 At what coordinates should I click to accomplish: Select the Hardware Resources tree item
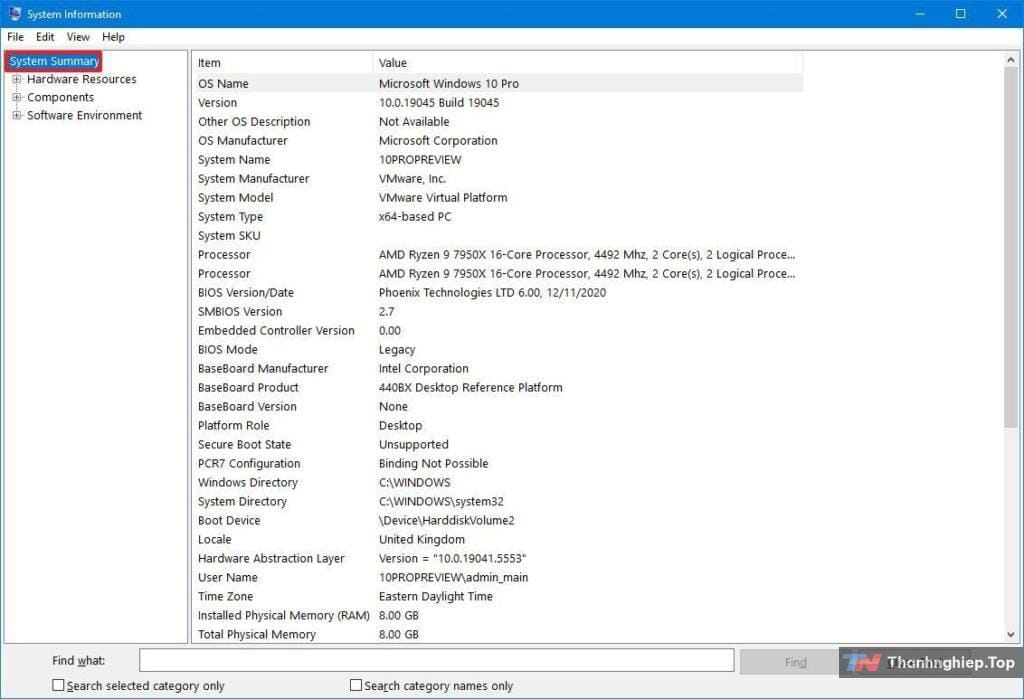(x=82, y=79)
